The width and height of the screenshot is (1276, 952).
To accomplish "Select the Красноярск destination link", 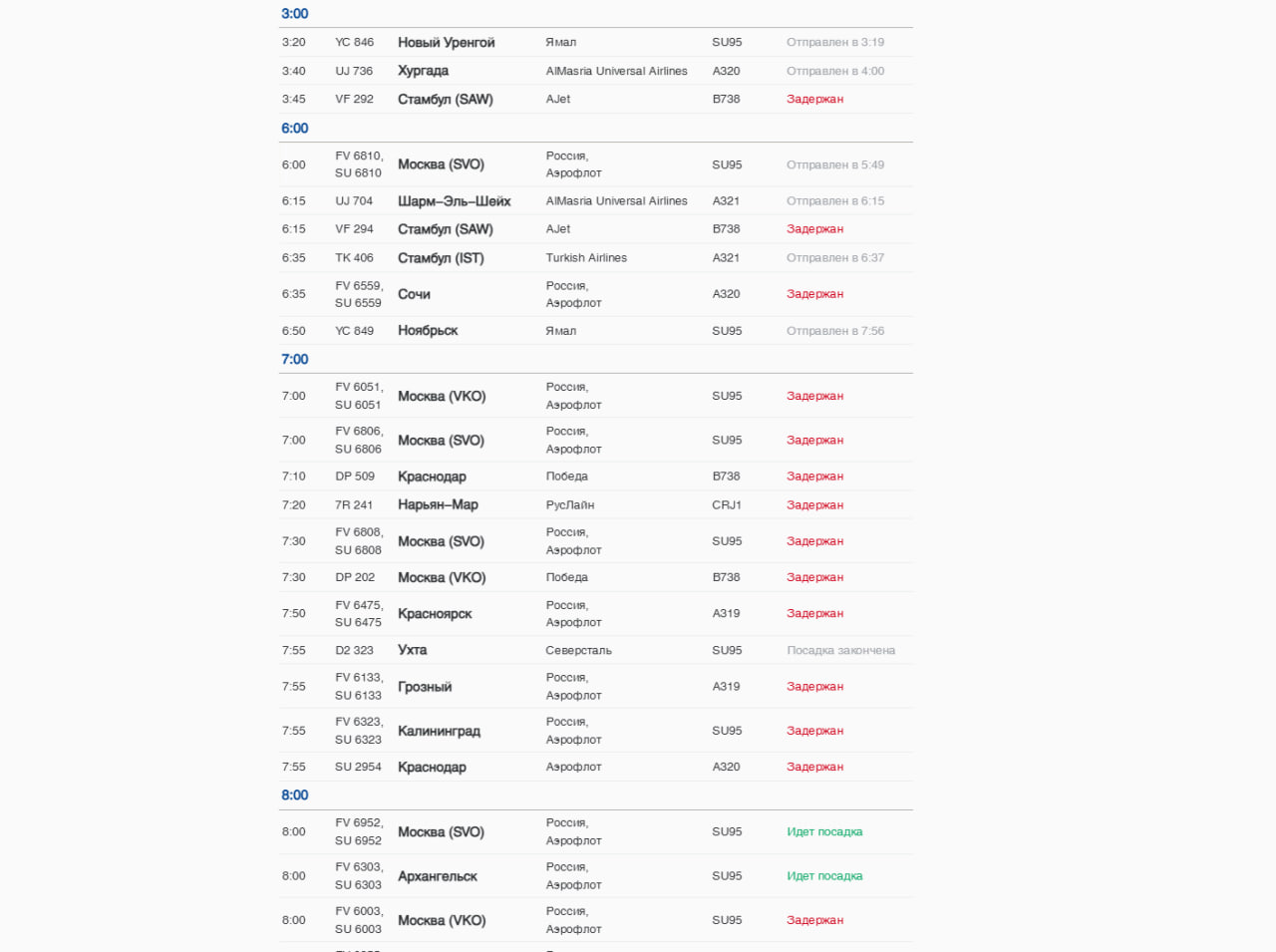I will click(x=435, y=614).
